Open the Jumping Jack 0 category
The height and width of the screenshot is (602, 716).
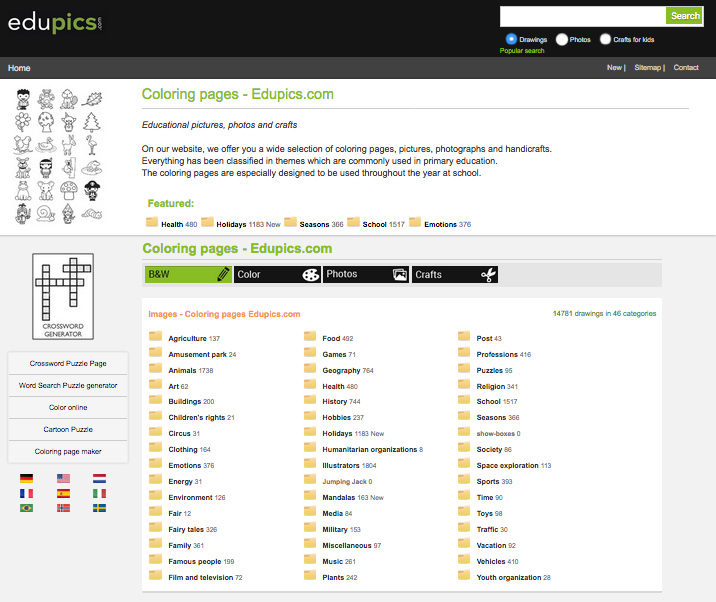point(347,481)
